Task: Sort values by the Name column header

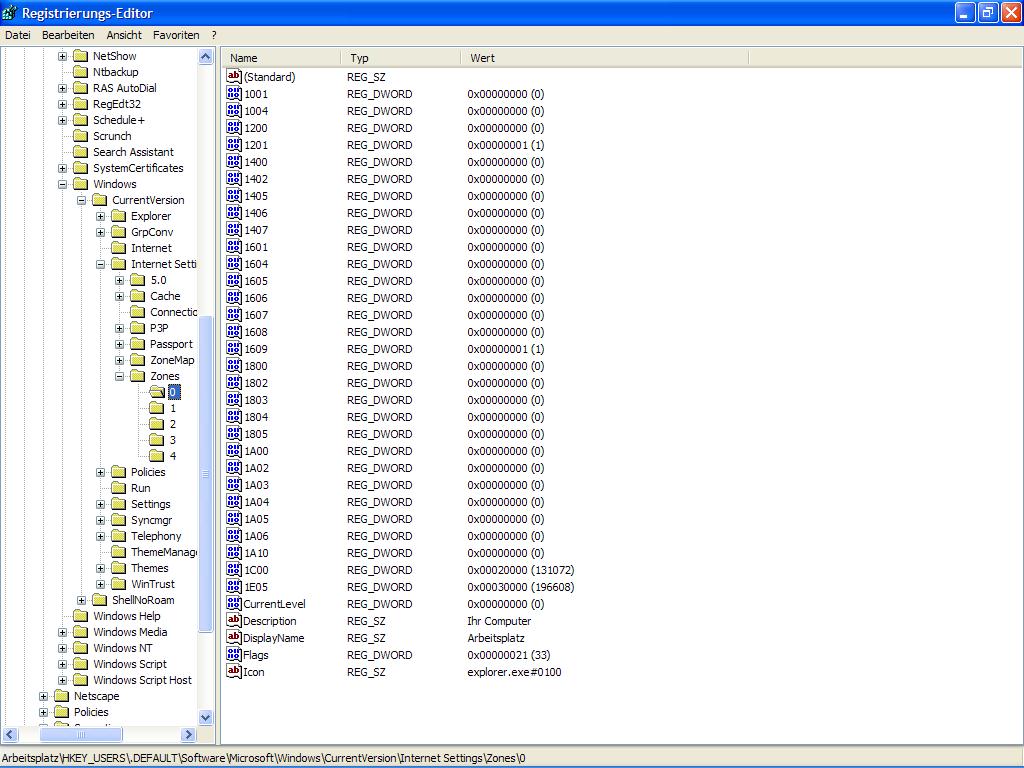Action: (282, 58)
